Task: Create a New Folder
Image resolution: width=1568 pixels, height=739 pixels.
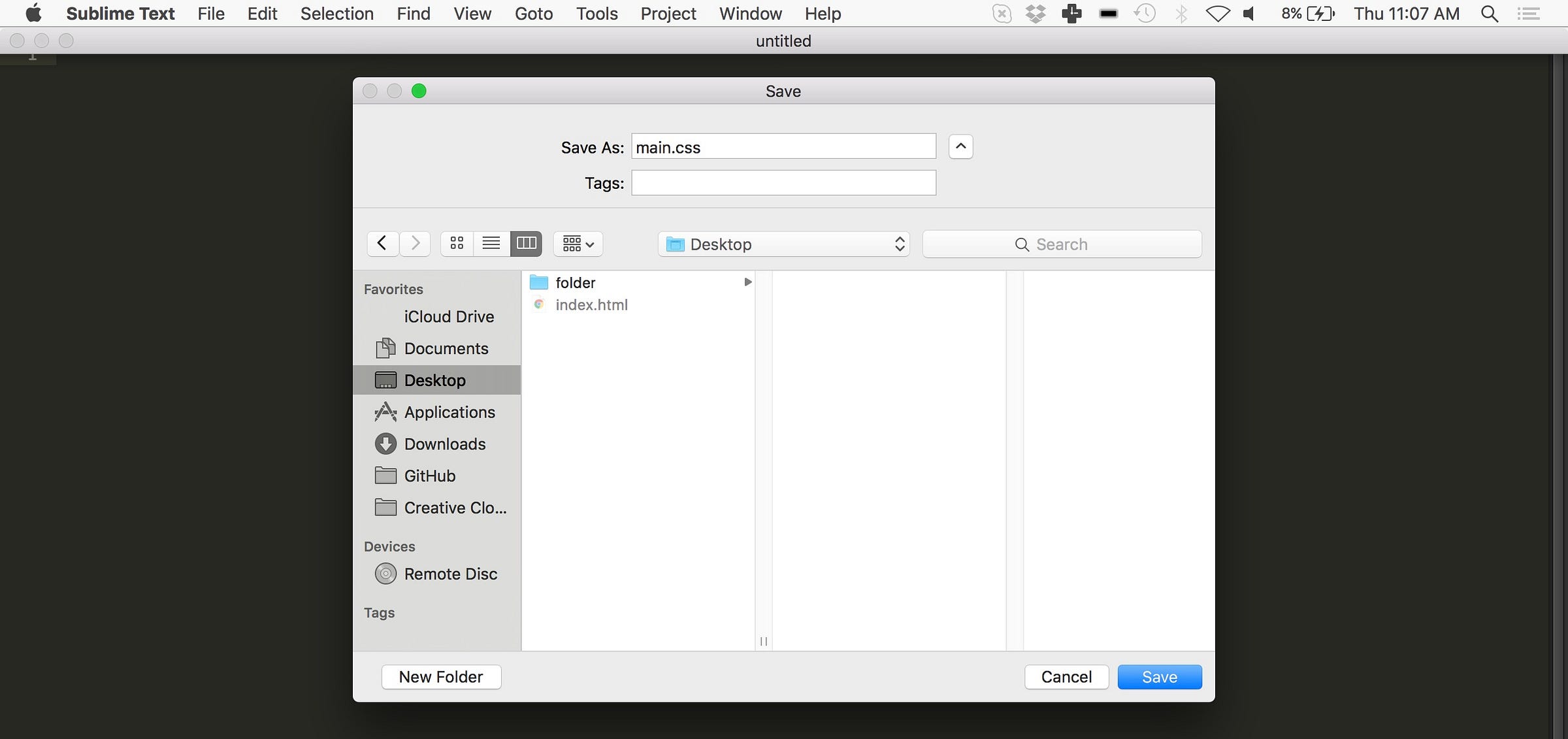Action: point(441,677)
